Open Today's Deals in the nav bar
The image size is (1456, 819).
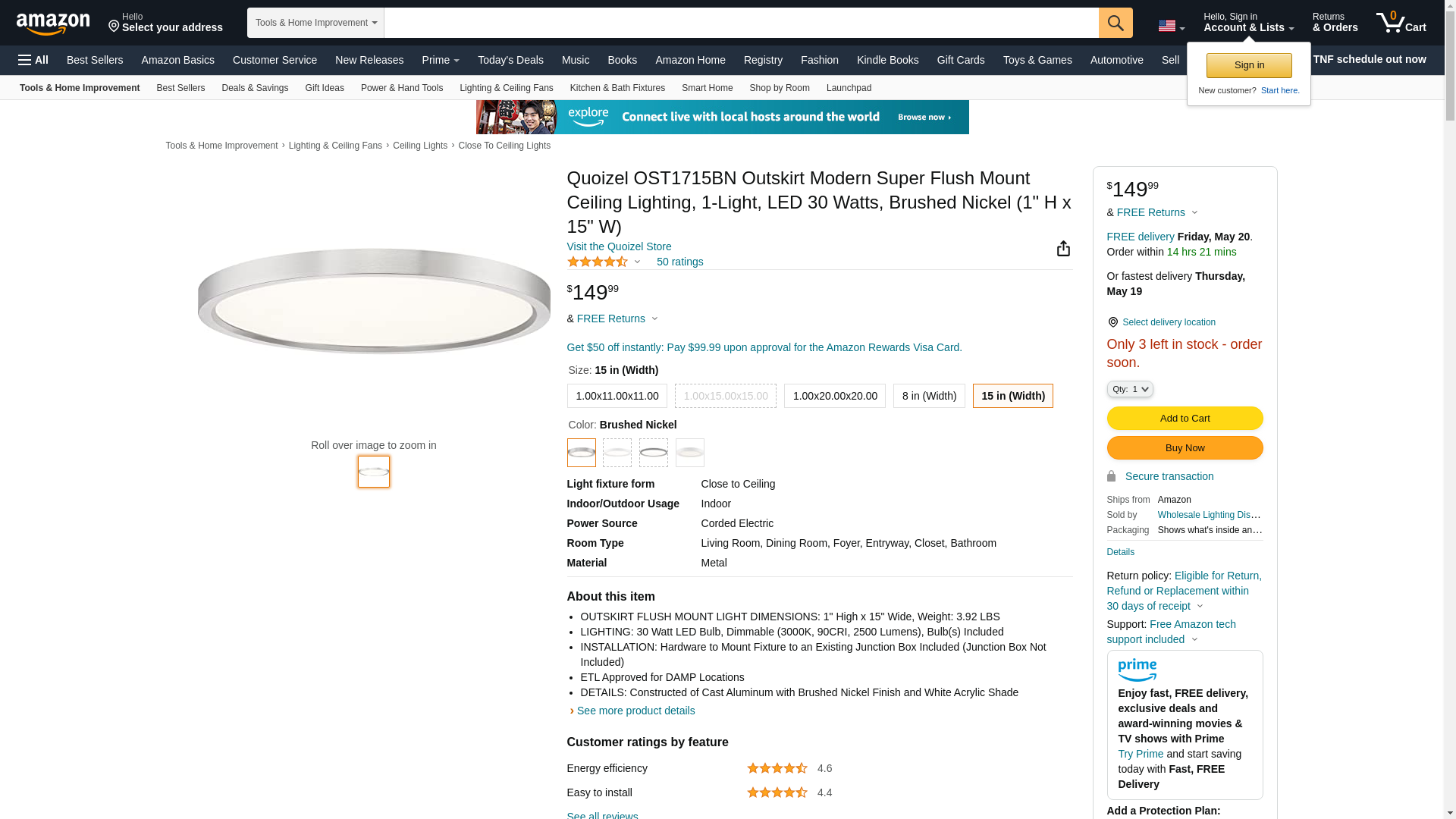(x=510, y=60)
